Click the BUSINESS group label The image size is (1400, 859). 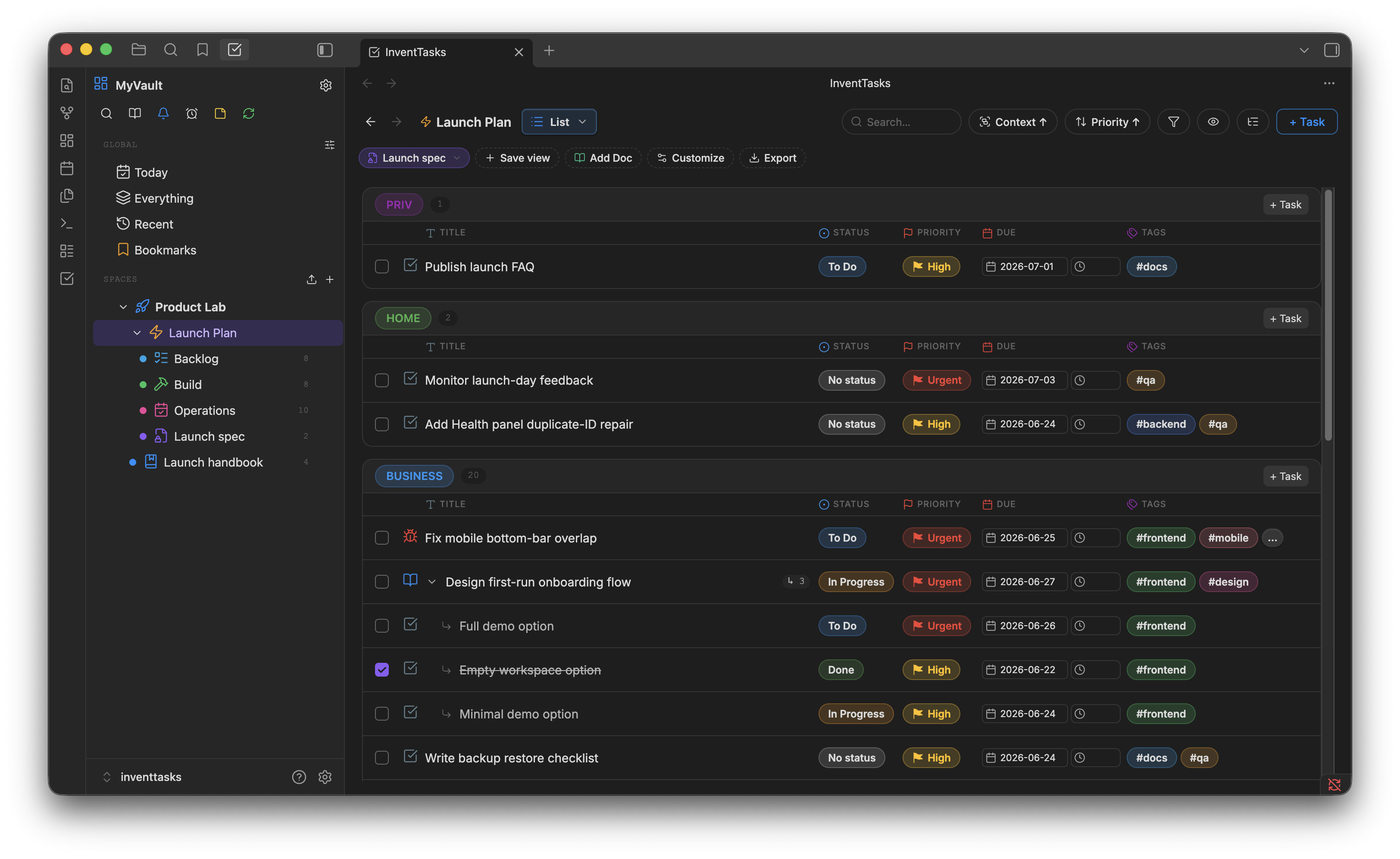[414, 476]
